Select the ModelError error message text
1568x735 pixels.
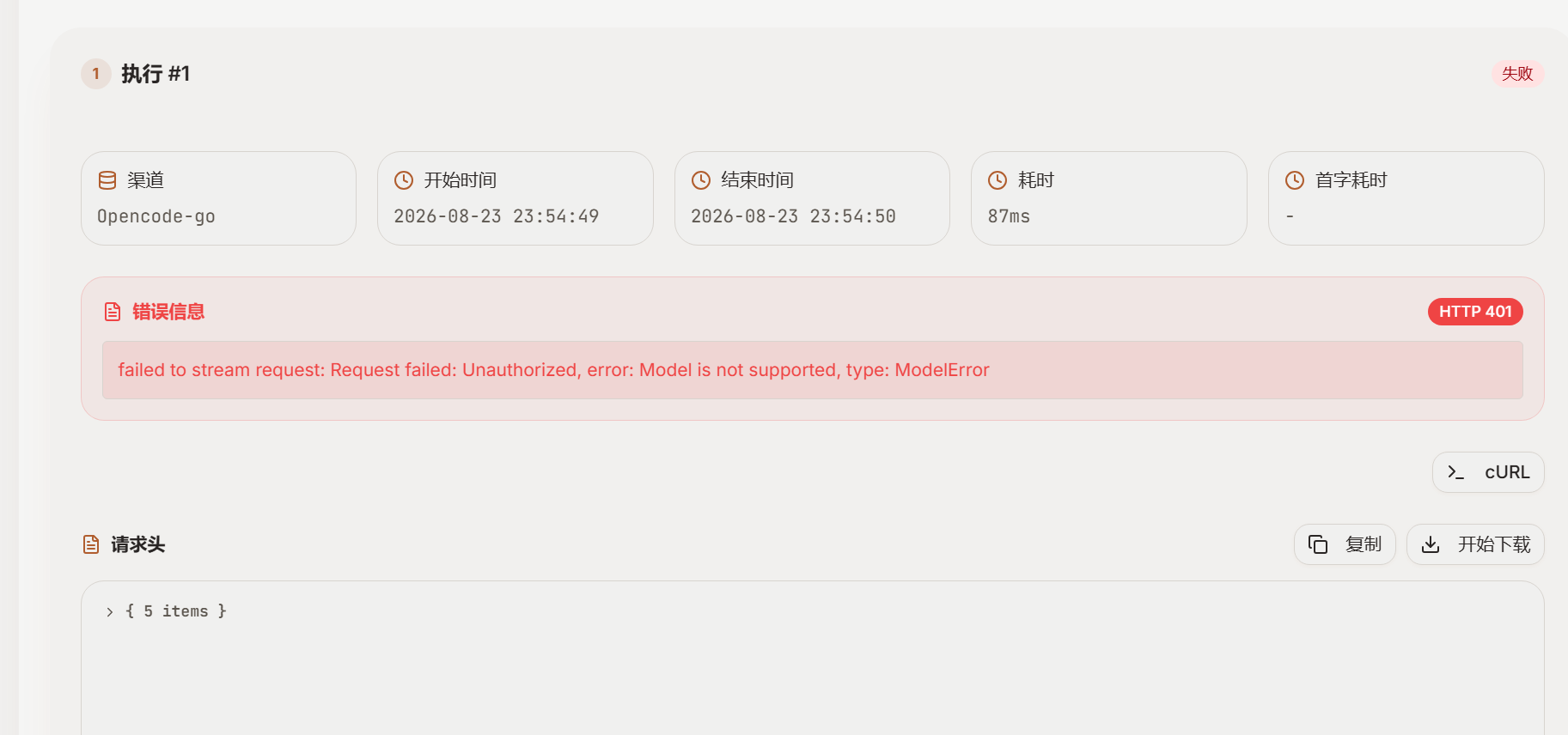pos(553,370)
